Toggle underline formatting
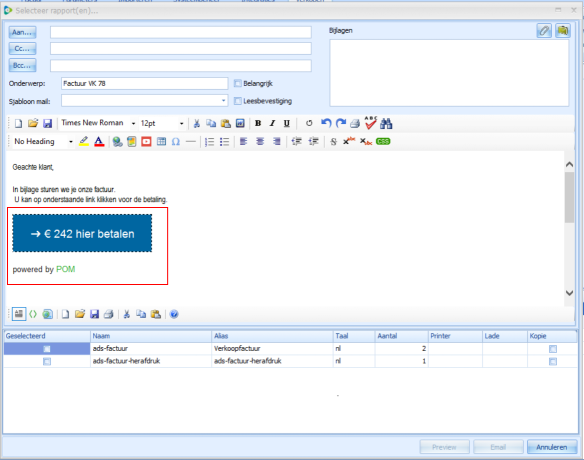Image resolution: width=584 pixels, height=460 pixels. point(286,123)
